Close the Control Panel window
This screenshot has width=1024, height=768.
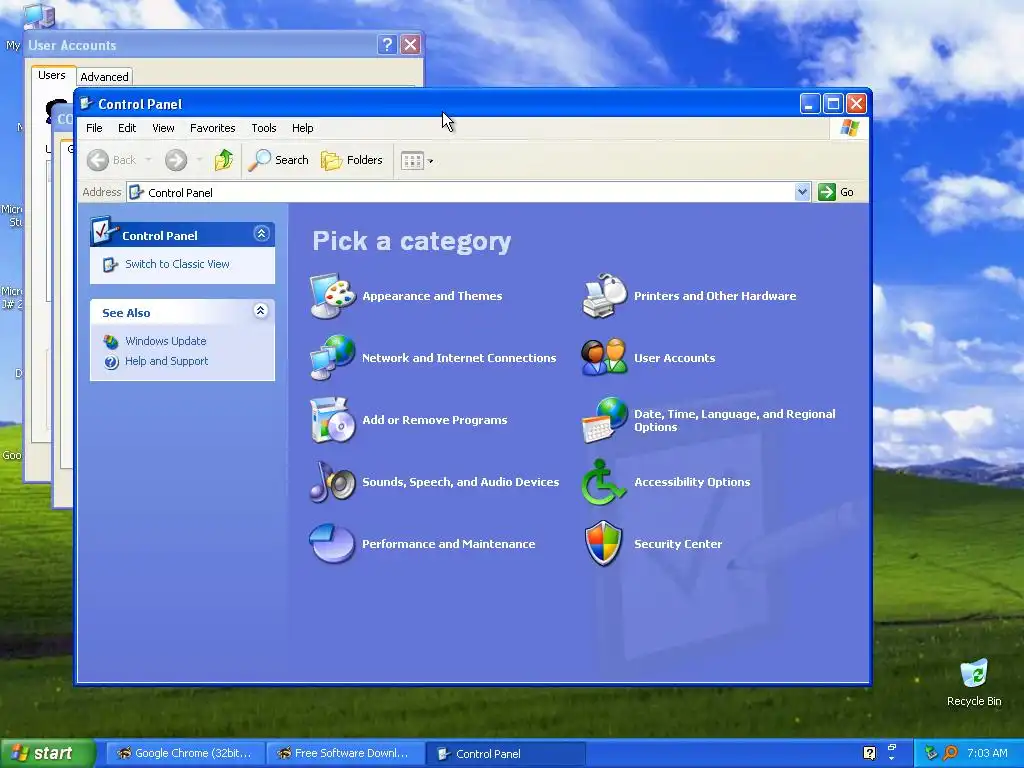click(x=856, y=103)
